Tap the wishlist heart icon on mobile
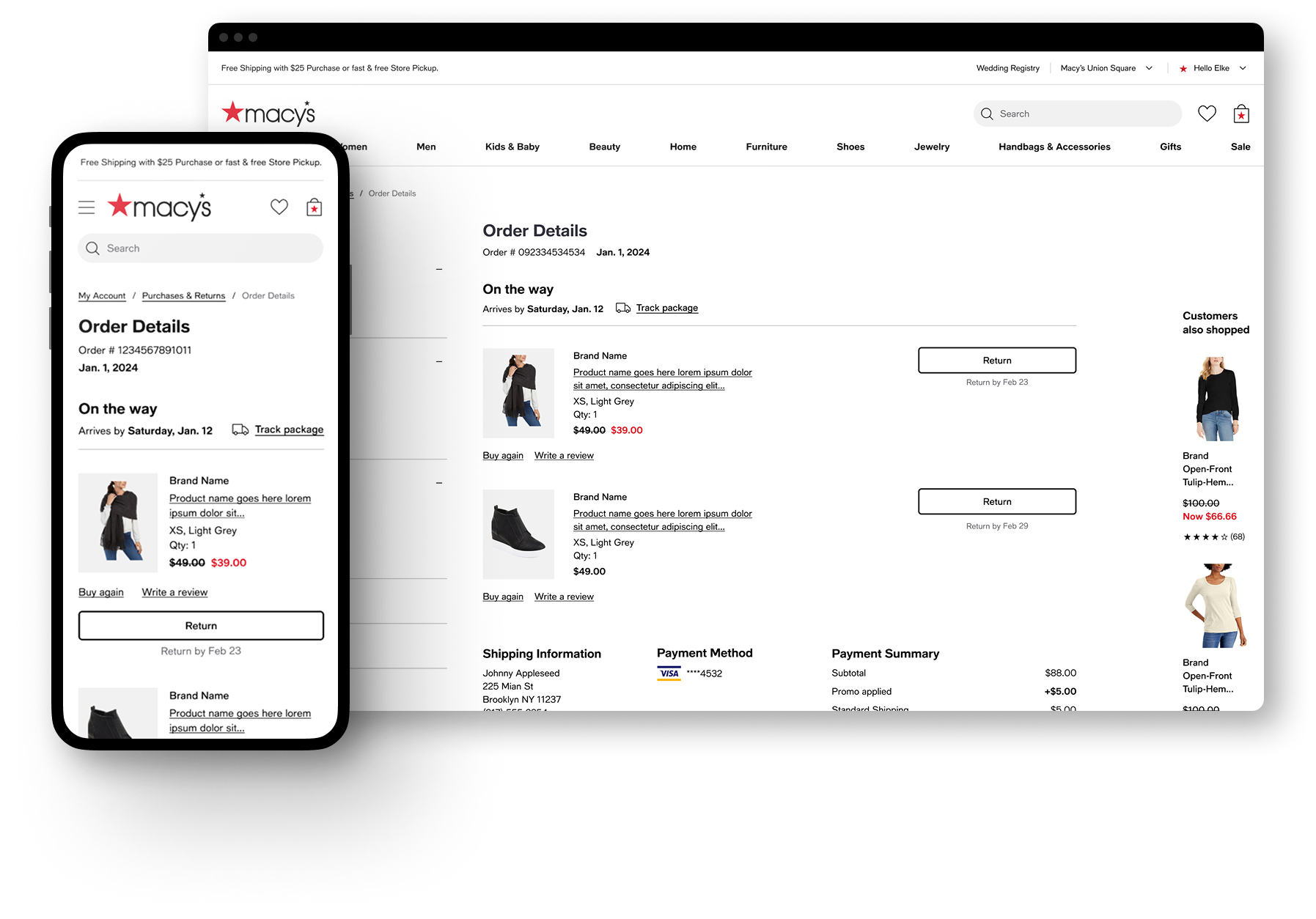1316x919 pixels. 279,207
